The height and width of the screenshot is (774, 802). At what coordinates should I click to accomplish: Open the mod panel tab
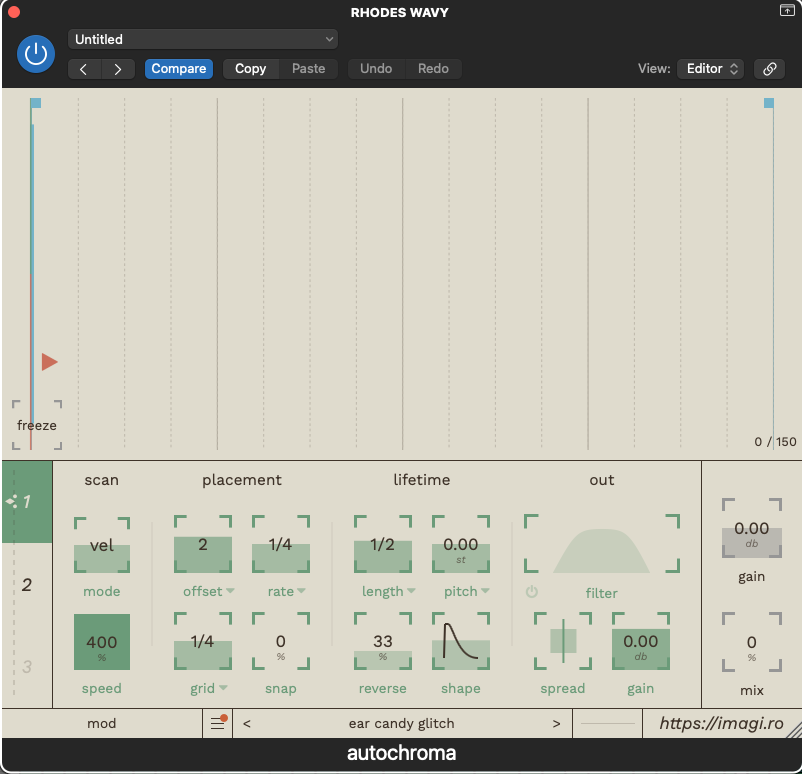click(102, 723)
